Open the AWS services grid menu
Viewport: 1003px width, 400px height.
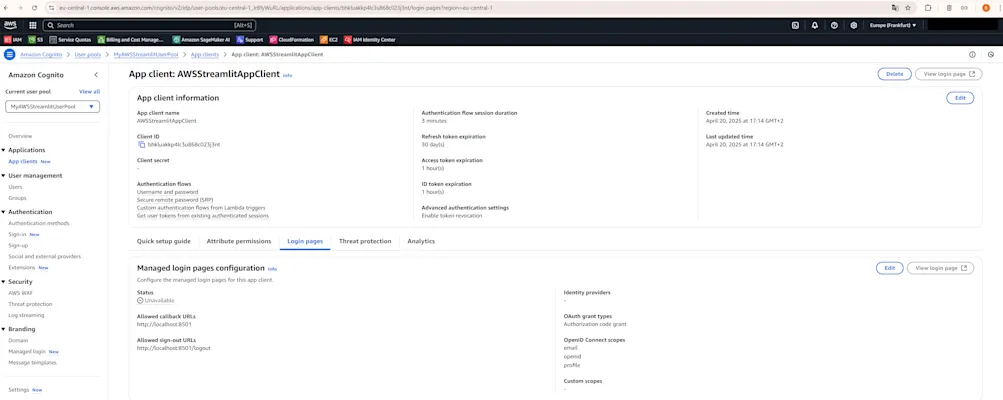(x=33, y=25)
